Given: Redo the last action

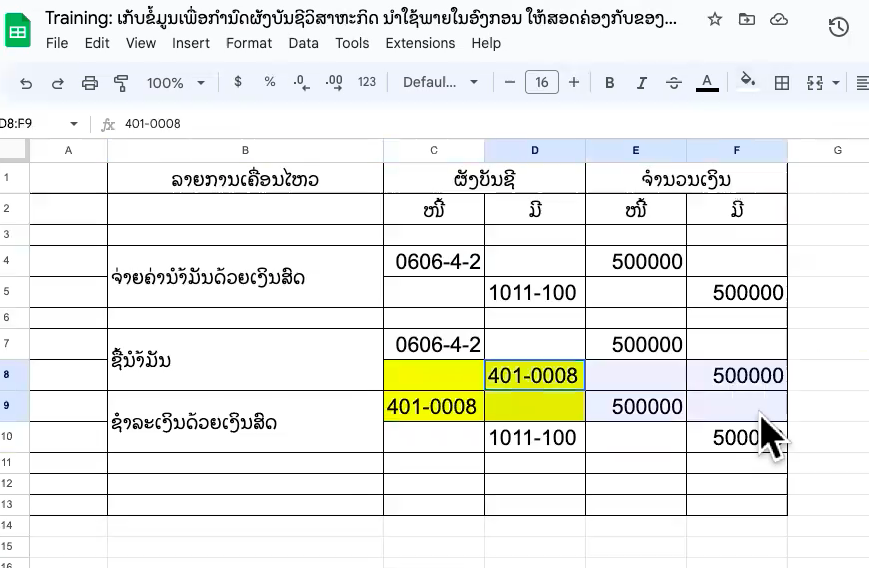Looking at the screenshot, I should point(58,83).
